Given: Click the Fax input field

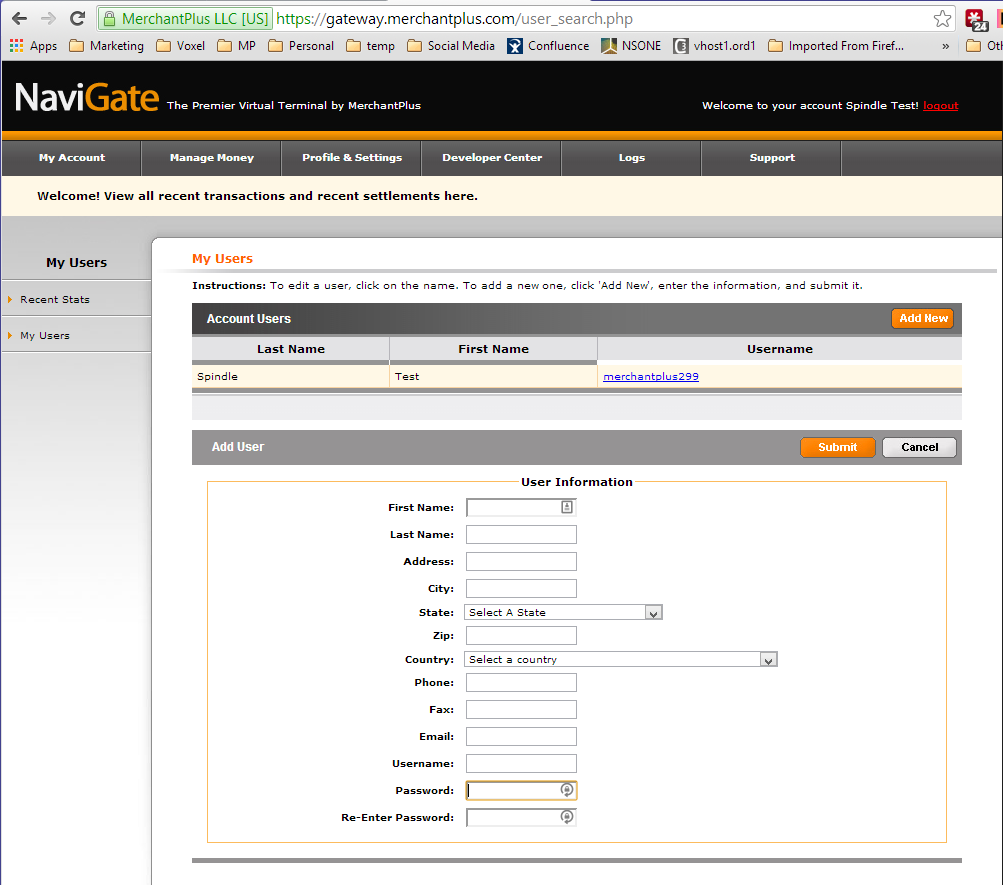Looking at the screenshot, I should pos(521,709).
